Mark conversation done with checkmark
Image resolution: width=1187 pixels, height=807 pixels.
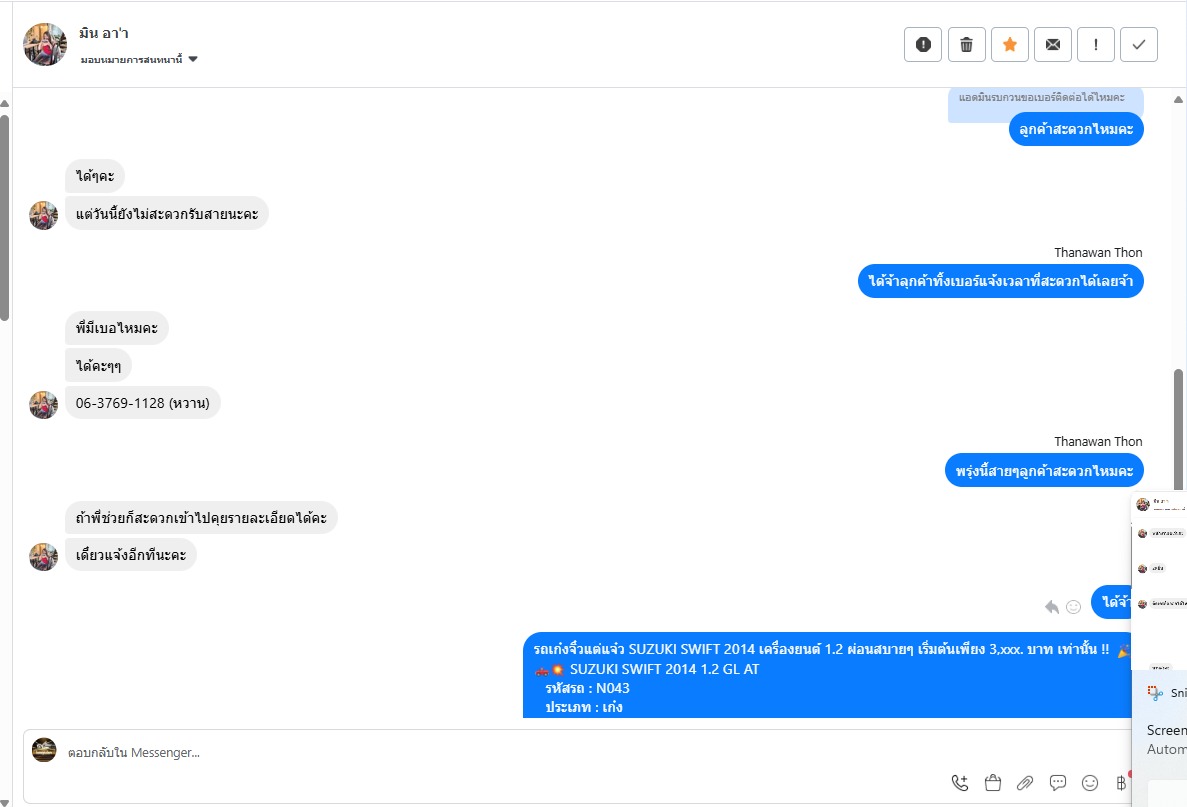click(x=1139, y=44)
